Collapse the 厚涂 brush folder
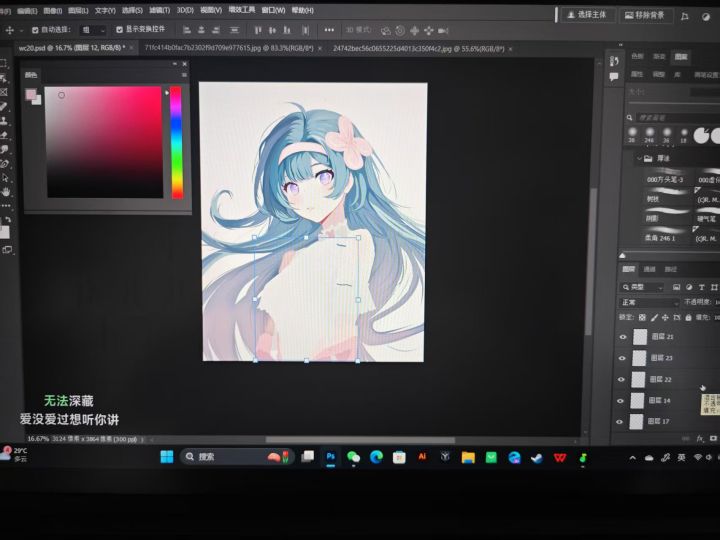This screenshot has width=720, height=540. (x=639, y=158)
